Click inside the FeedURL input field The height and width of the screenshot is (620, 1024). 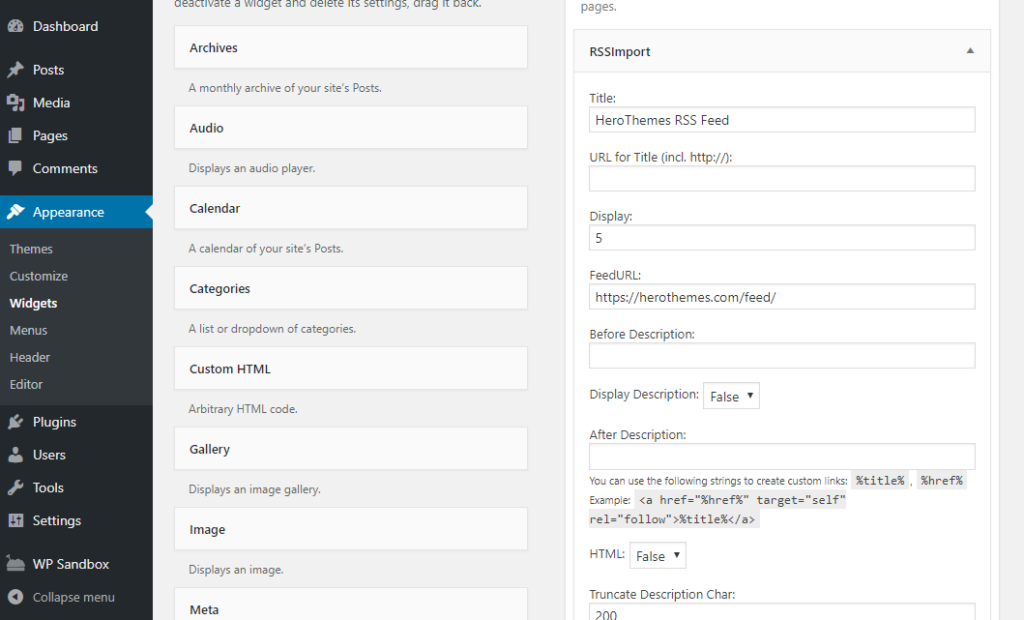pos(780,296)
